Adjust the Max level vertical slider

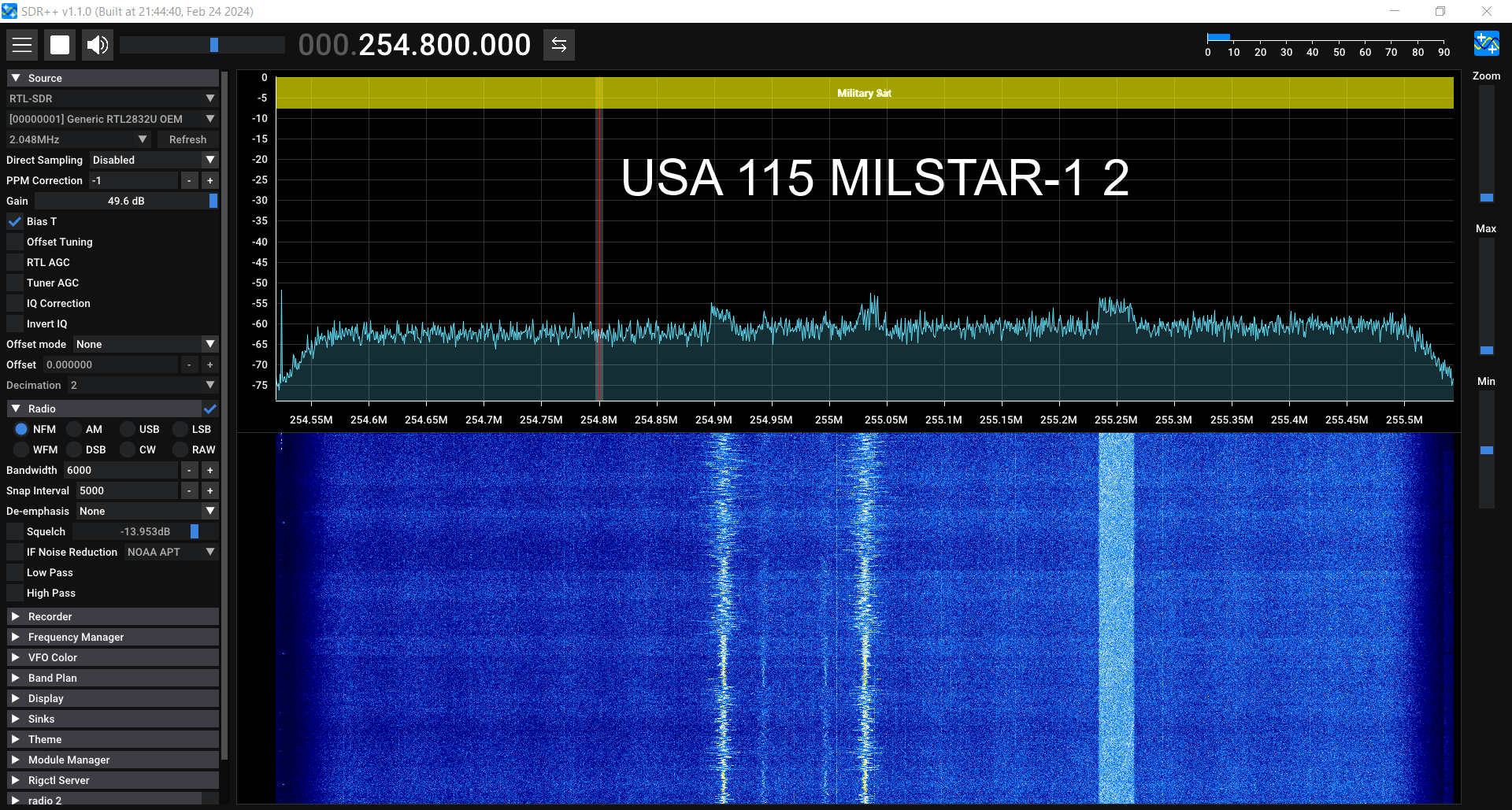click(x=1487, y=296)
